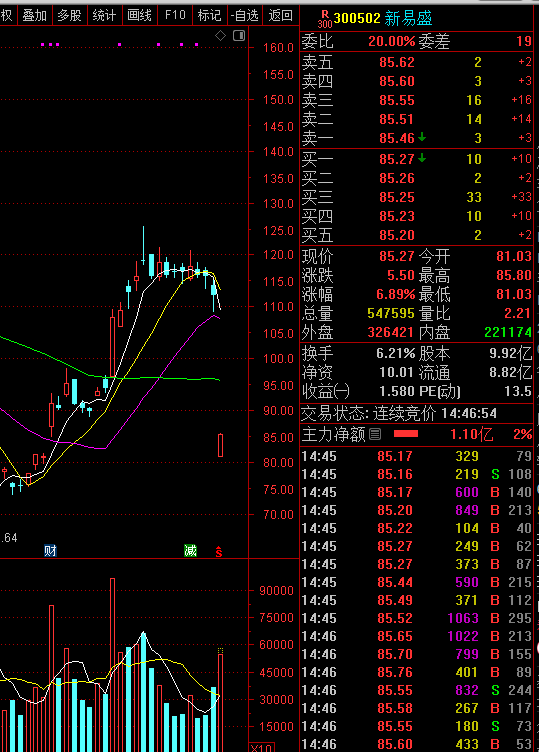The height and width of the screenshot is (752, 539).
Task: Click the 160.0 price axis label
Action: tap(278, 47)
